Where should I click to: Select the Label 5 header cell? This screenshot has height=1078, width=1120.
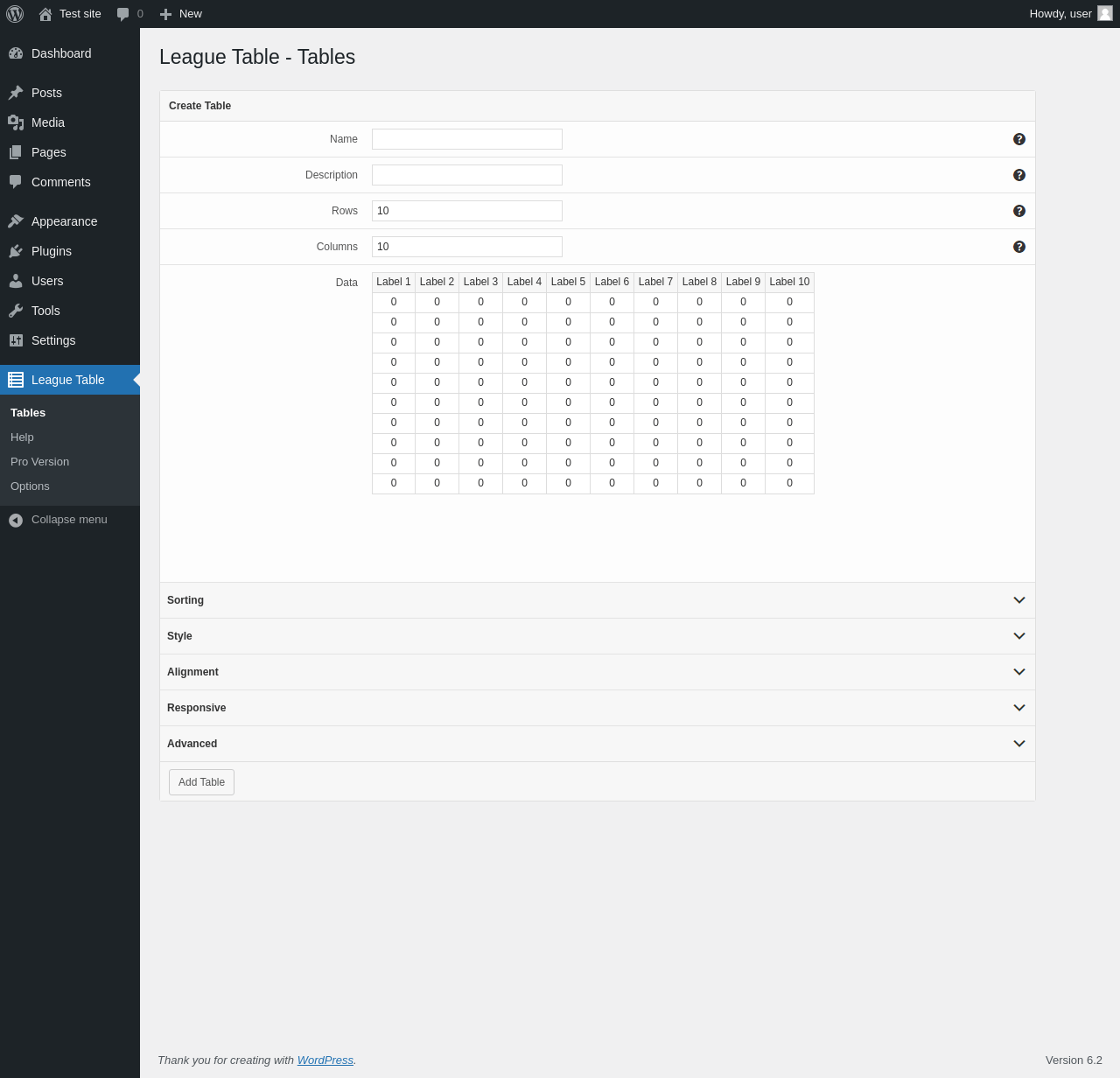pos(569,282)
